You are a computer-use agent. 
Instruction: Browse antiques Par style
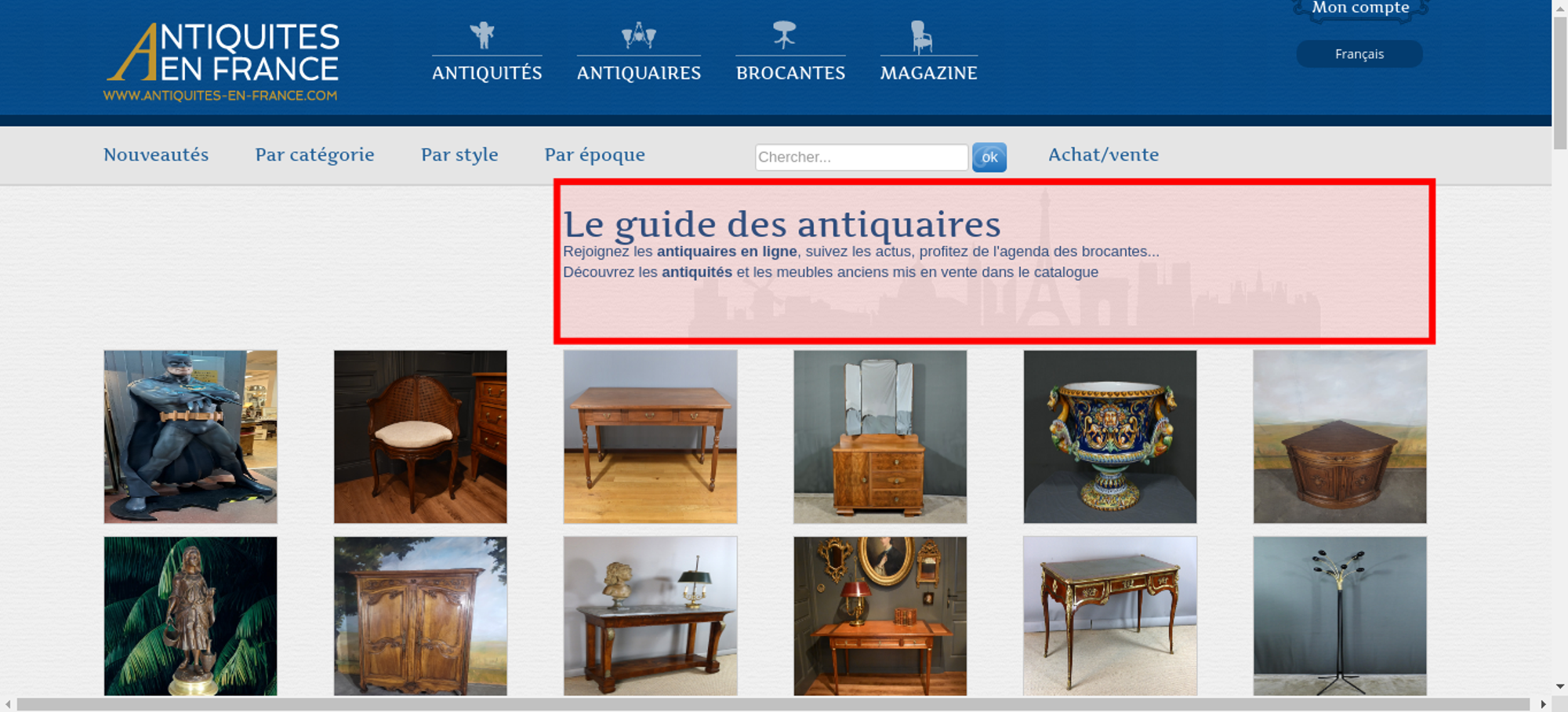[459, 154]
